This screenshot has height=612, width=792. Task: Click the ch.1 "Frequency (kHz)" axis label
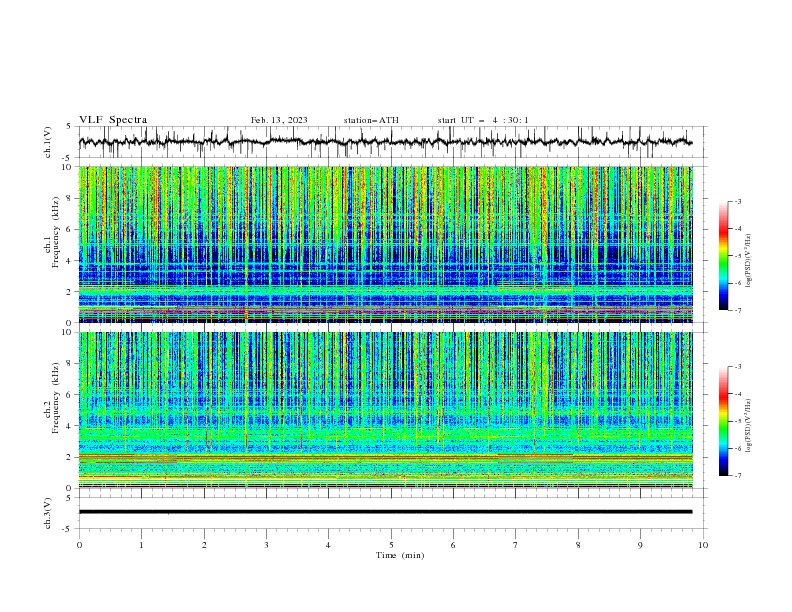pyautogui.click(x=56, y=232)
